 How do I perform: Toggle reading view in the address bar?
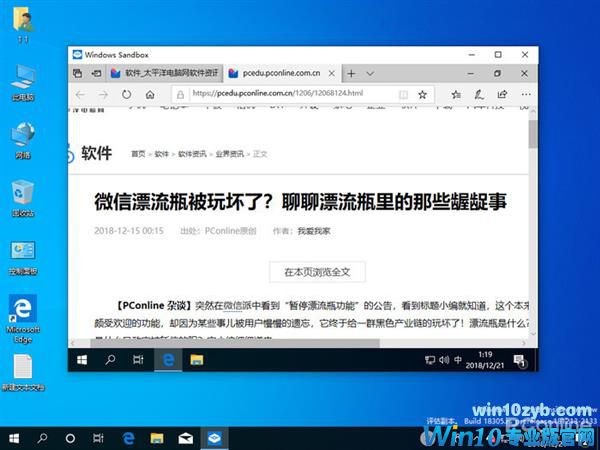click(403, 95)
